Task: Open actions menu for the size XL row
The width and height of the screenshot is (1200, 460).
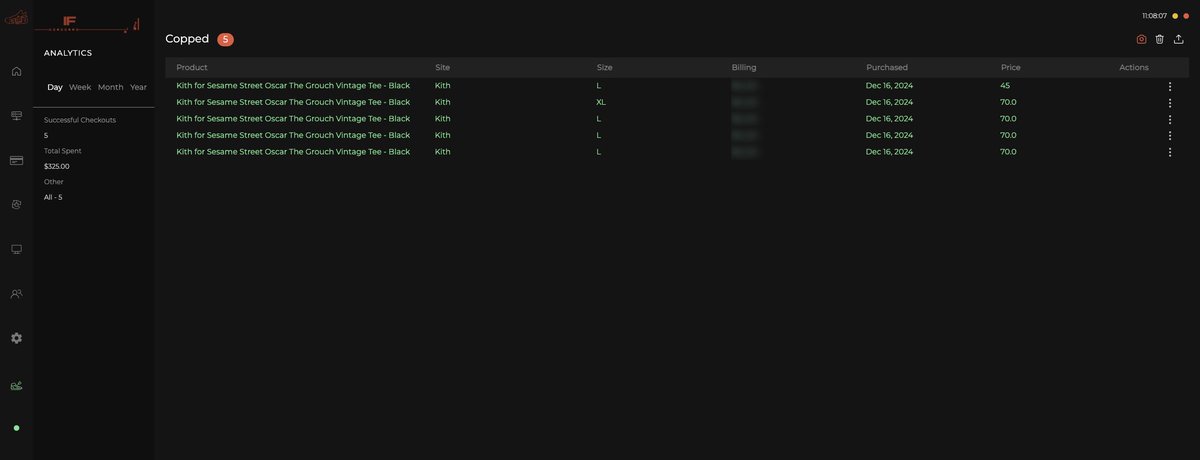Action: 1170,103
